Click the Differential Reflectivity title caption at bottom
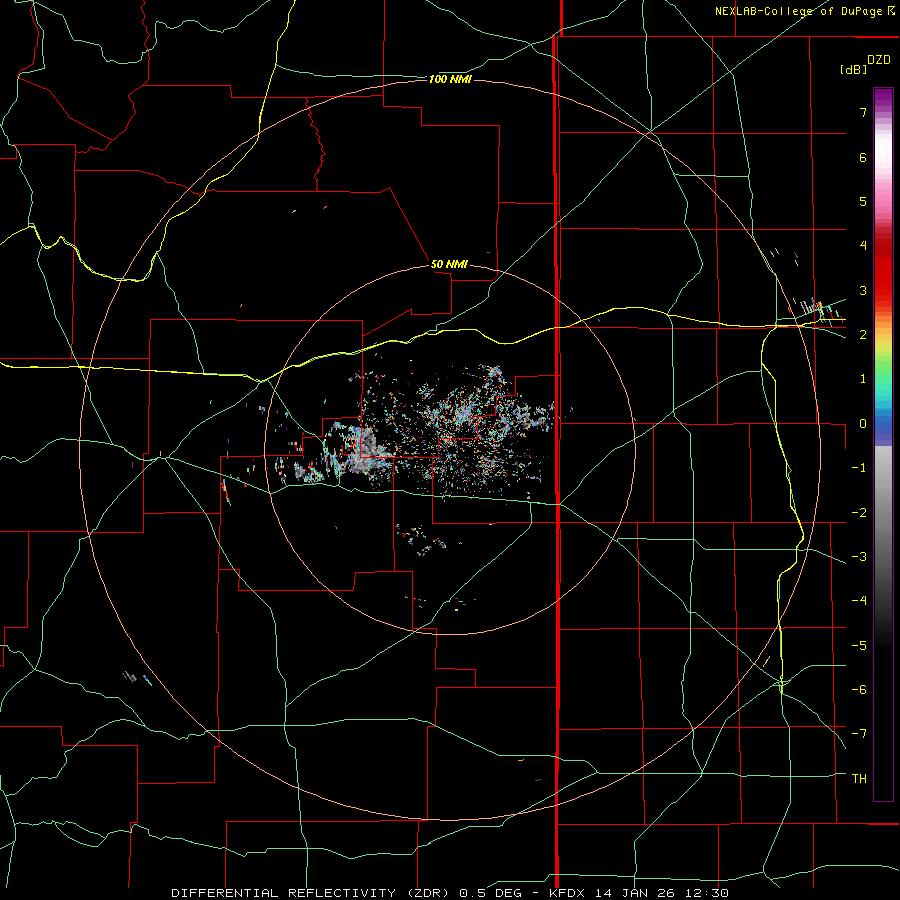This screenshot has width=900, height=900. 450,893
